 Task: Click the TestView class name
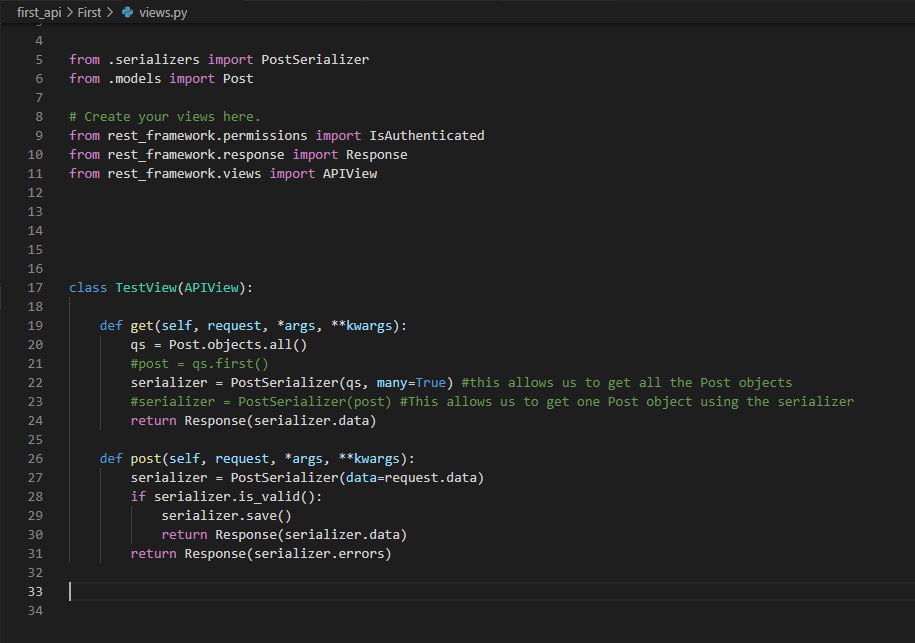145,288
